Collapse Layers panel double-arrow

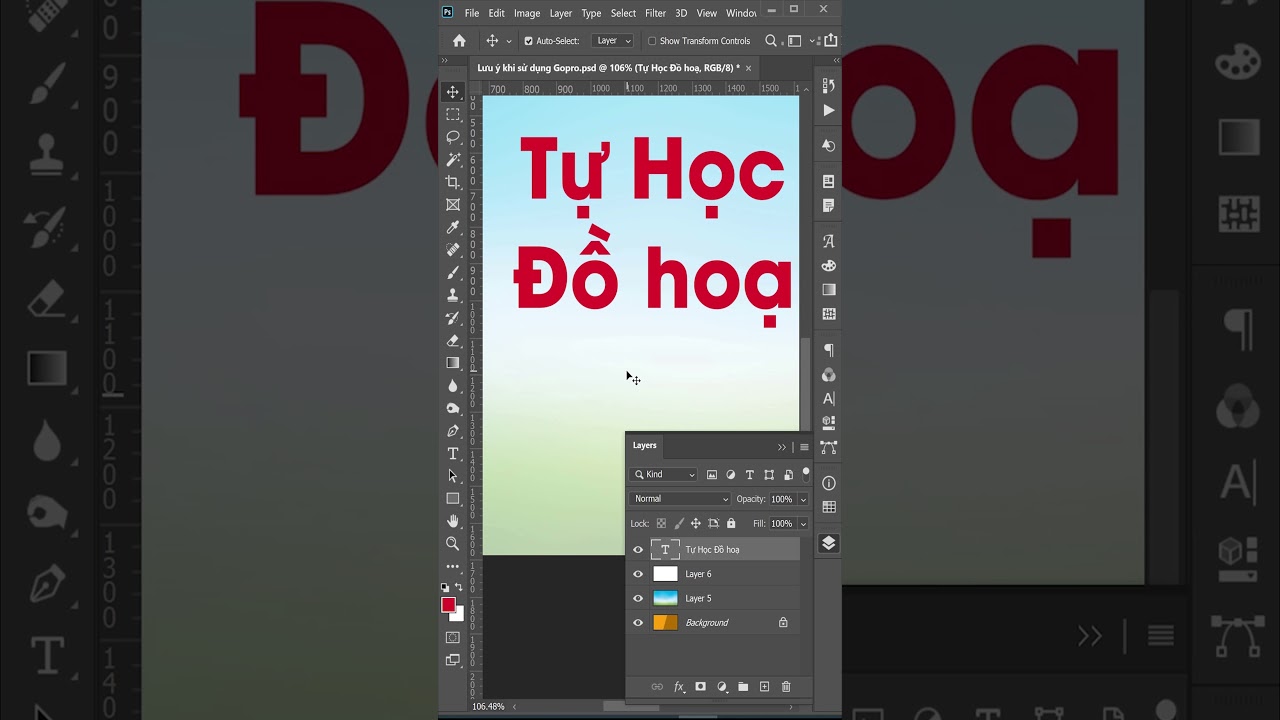(x=782, y=447)
